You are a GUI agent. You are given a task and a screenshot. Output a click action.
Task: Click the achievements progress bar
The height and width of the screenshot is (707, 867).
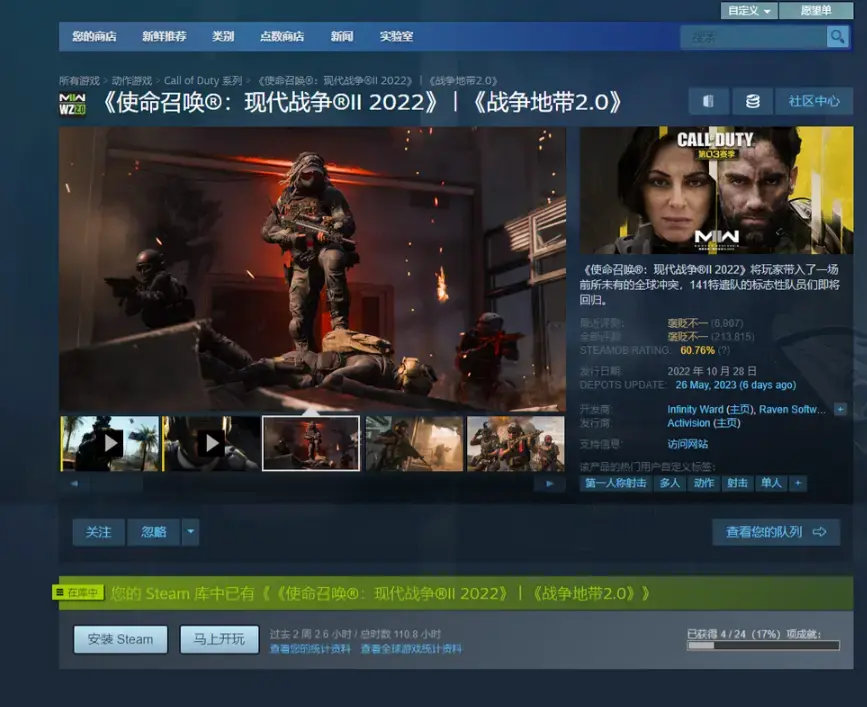click(764, 645)
